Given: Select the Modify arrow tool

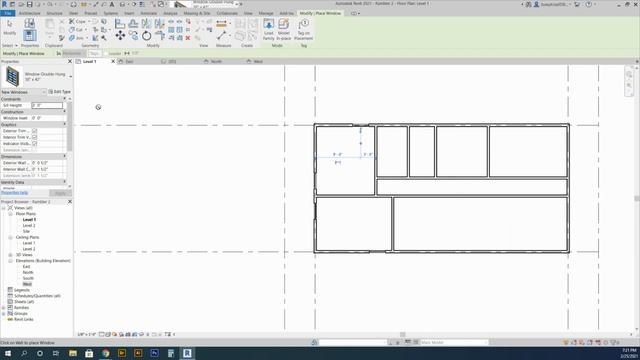Looking at the screenshot, I should (x=9, y=27).
